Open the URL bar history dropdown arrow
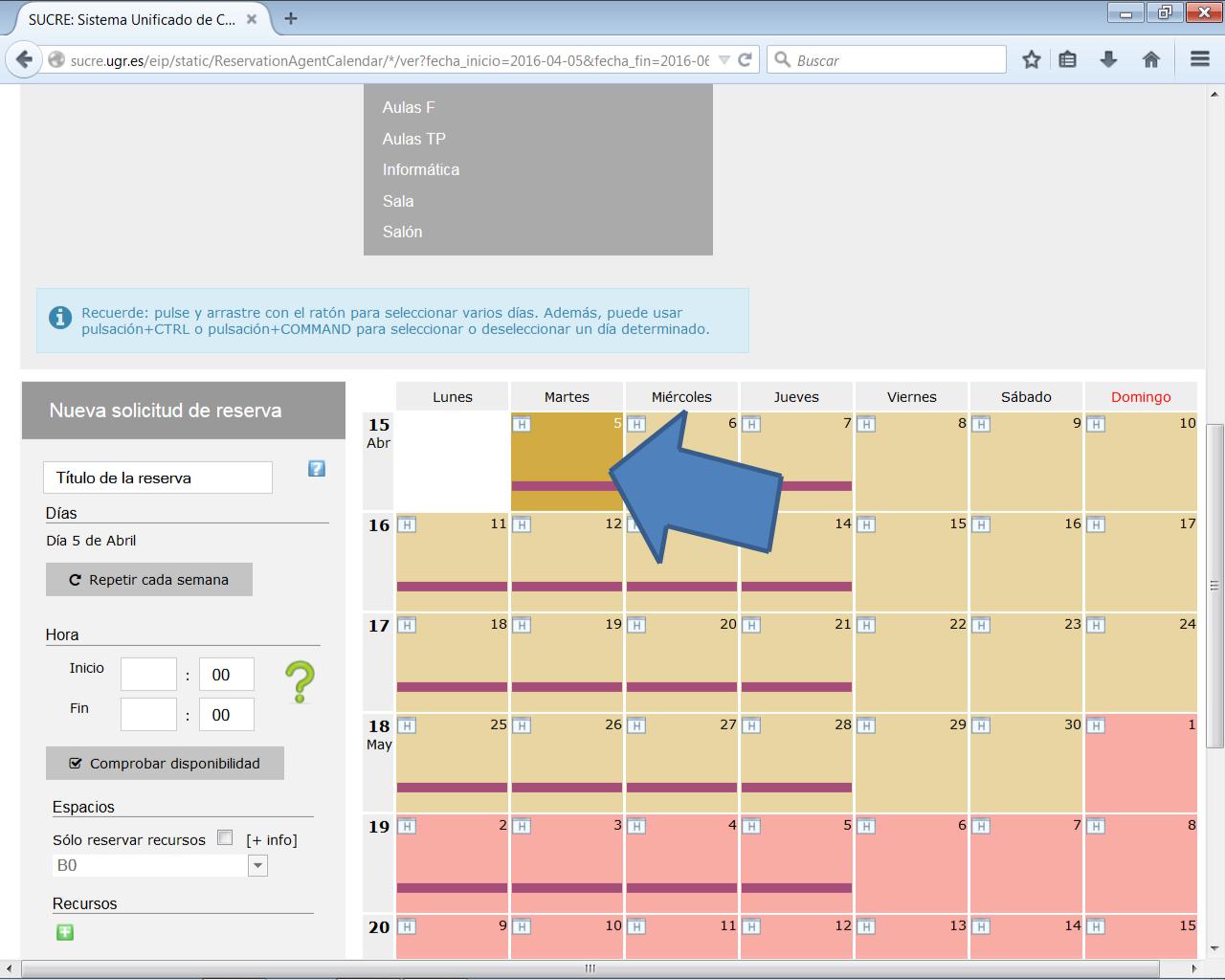The width and height of the screenshot is (1225, 980). [724, 59]
